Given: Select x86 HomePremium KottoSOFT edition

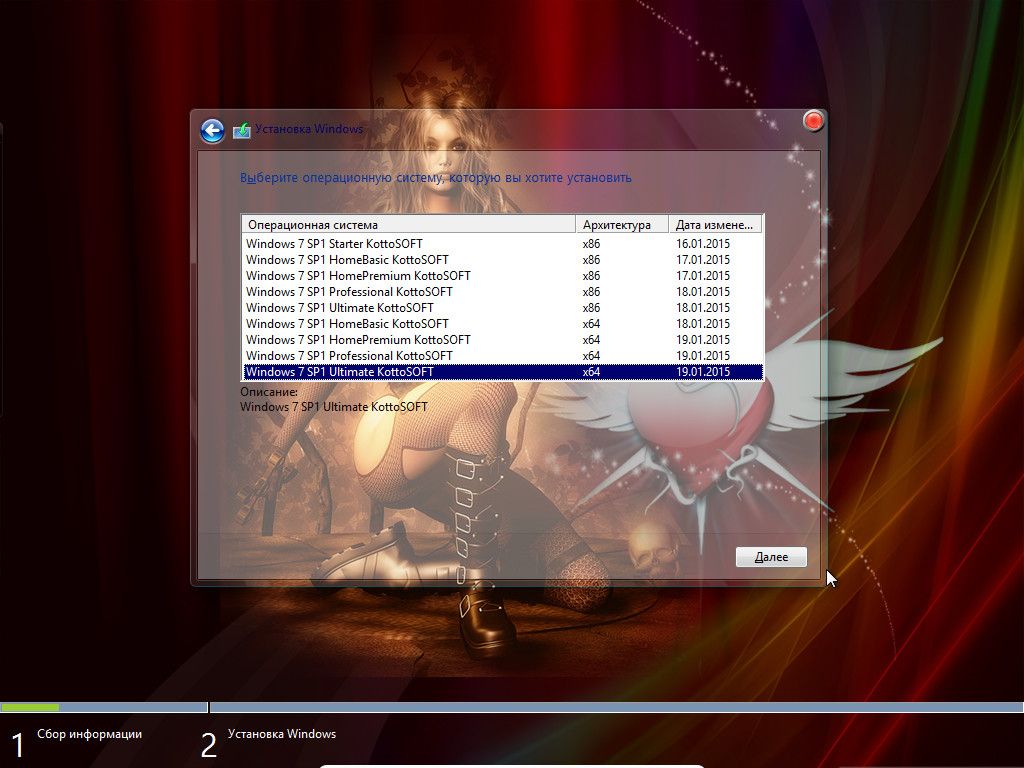Looking at the screenshot, I should tap(502, 276).
